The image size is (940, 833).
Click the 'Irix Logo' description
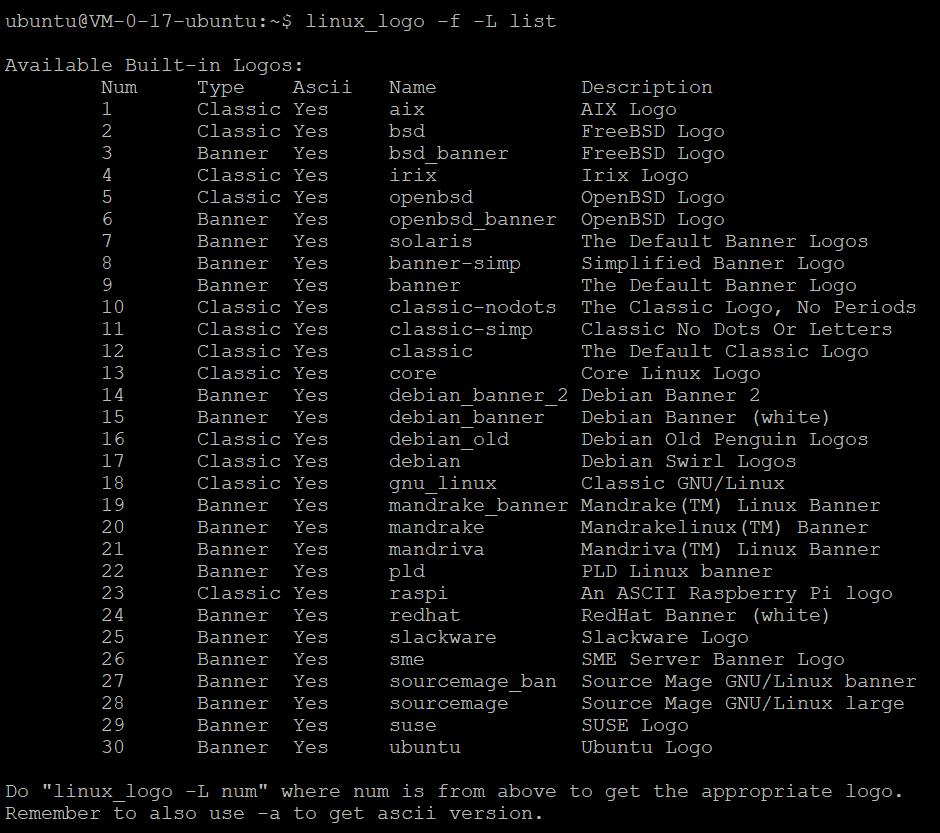pos(635,176)
